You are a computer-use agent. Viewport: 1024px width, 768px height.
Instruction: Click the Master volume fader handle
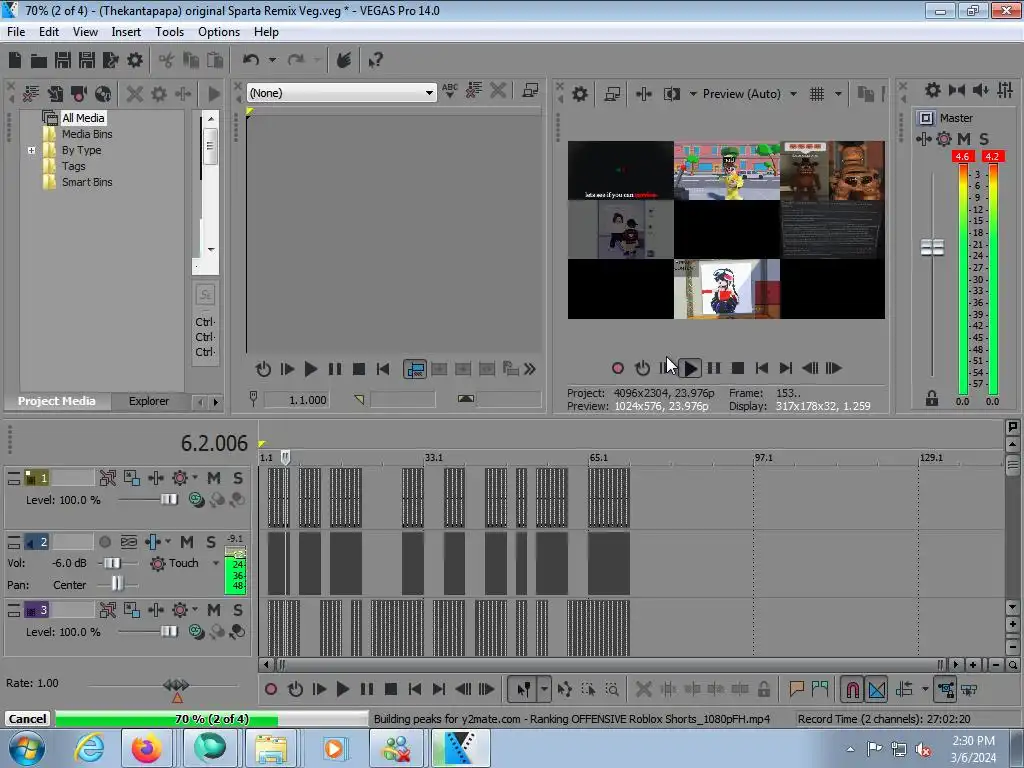(932, 248)
